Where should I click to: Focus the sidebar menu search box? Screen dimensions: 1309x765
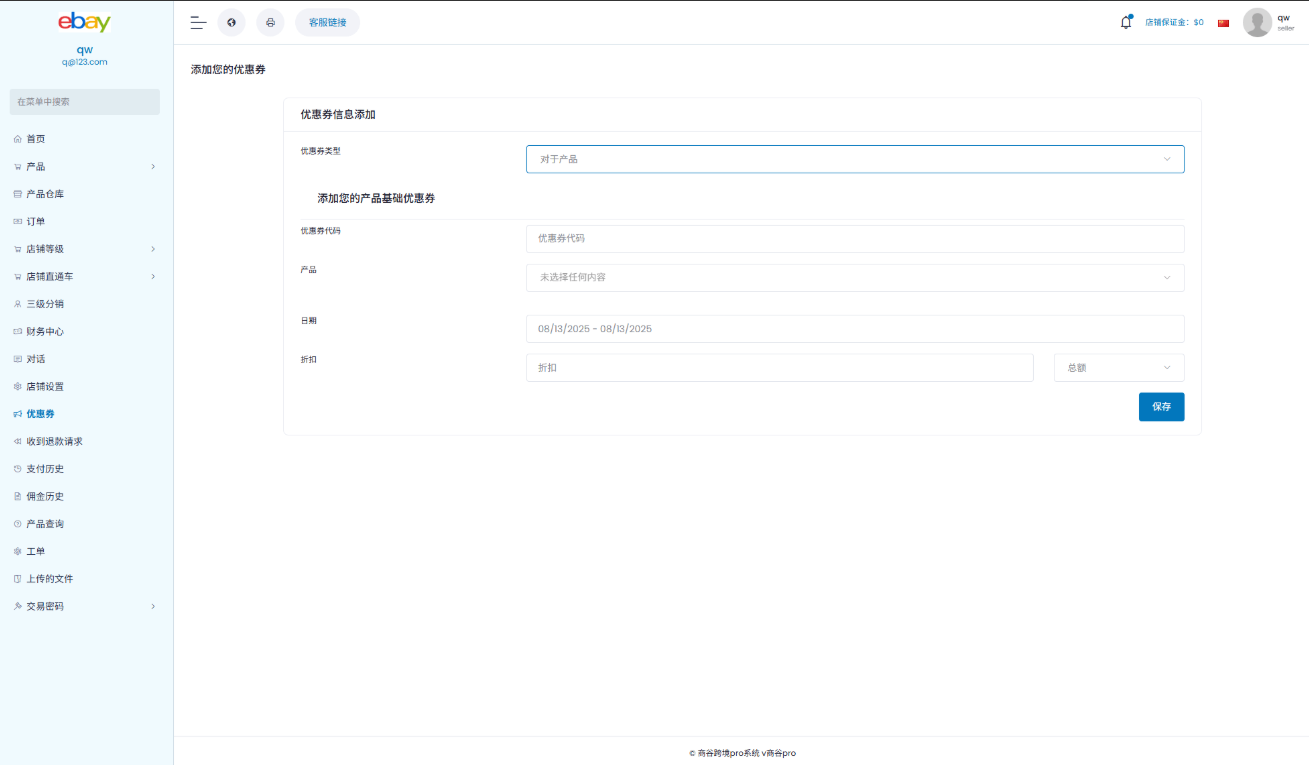pyautogui.click(x=84, y=102)
